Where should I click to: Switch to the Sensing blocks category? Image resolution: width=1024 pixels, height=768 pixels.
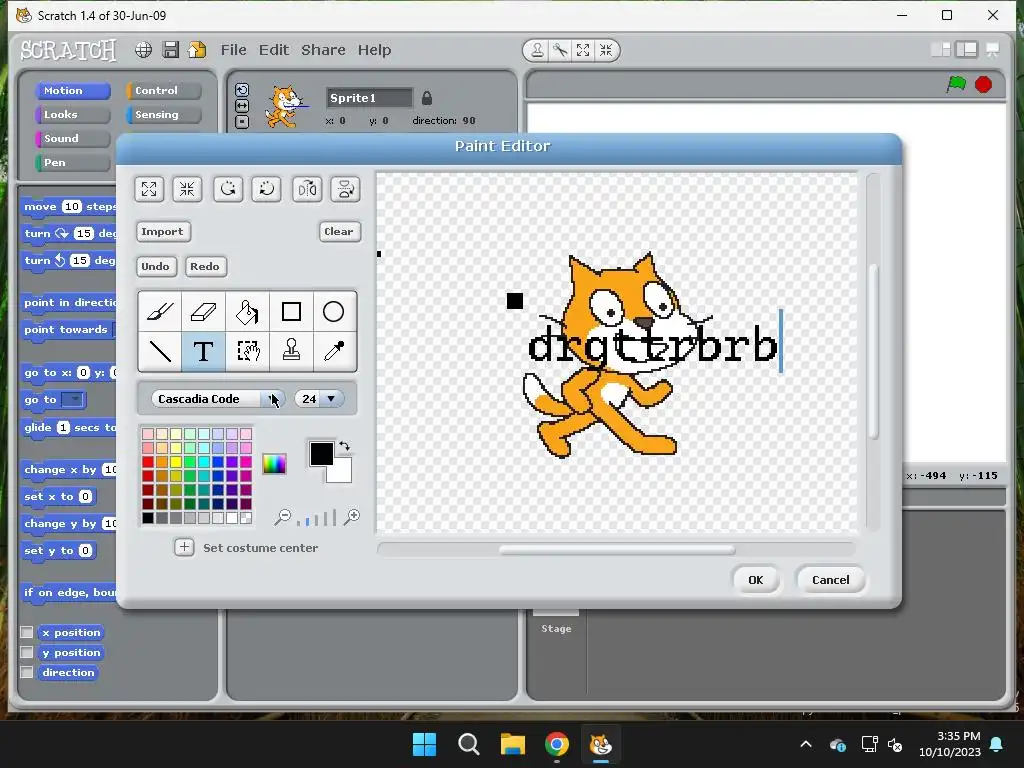point(164,115)
